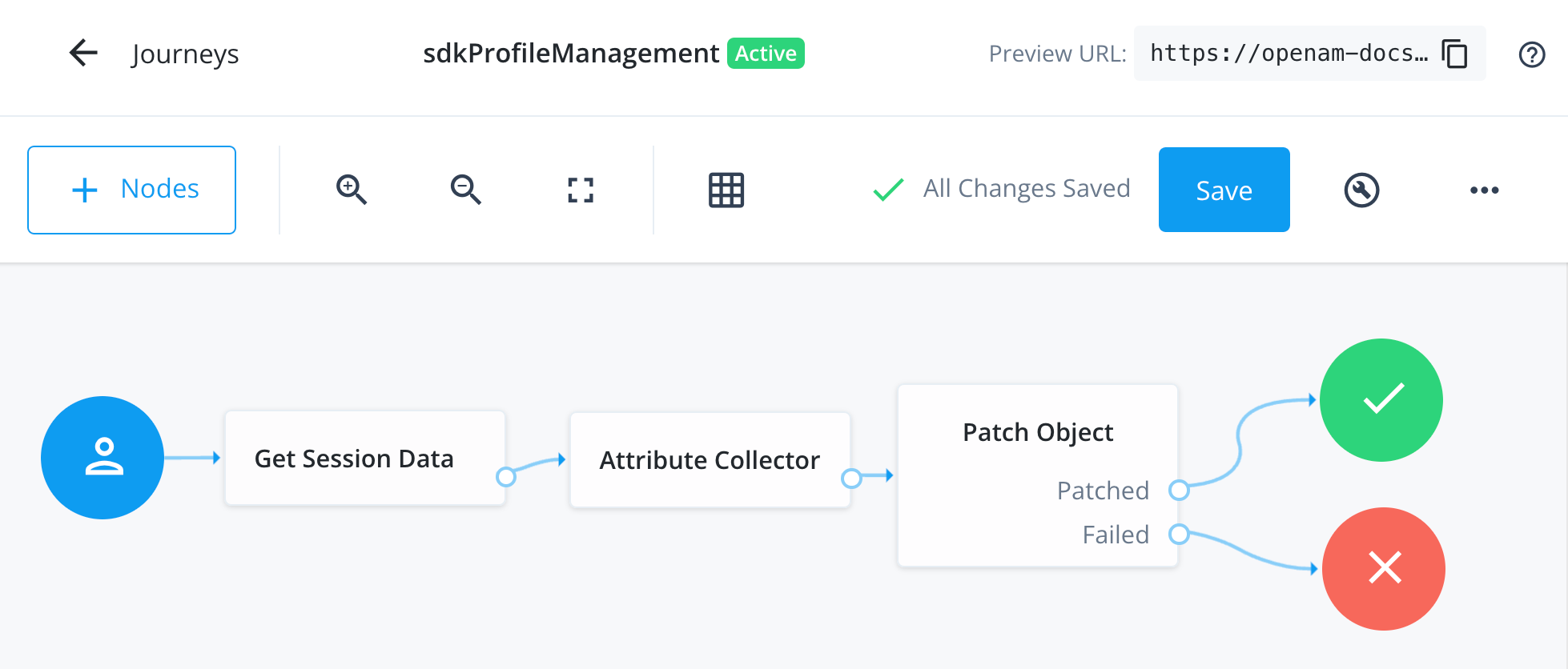The width and height of the screenshot is (1568, 669).
Task: Select the Attribute Collector node
Action: tap(709, 460)
